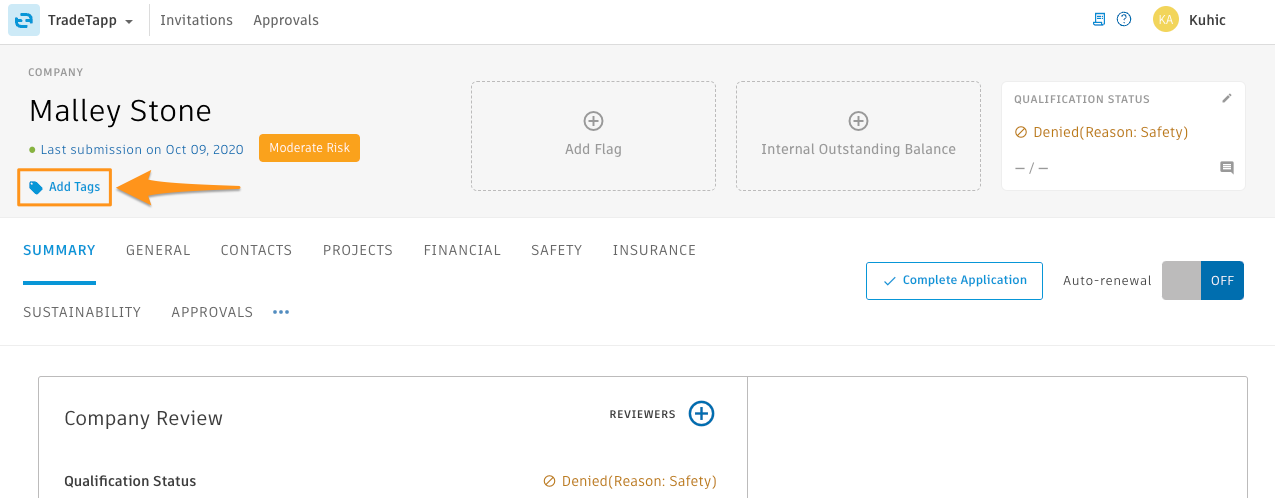Open last submission on Oct 09, 2020 link

click(142, 149)
